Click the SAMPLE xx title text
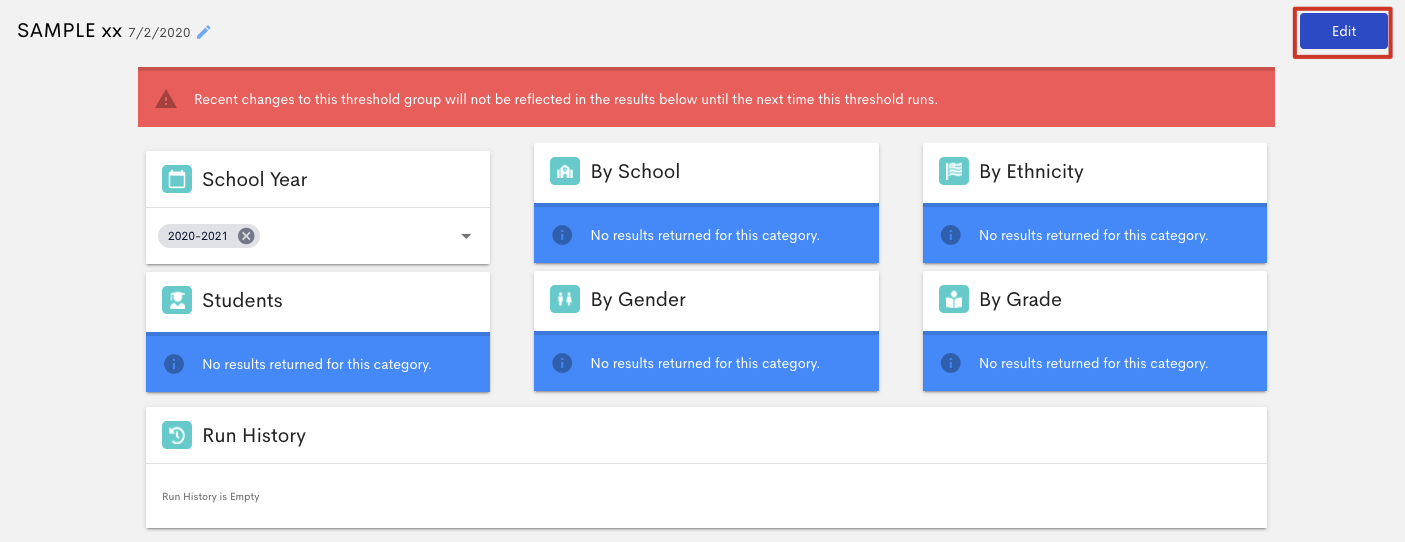The width and height of the screenshot is (1405, 542). [70, 31]
